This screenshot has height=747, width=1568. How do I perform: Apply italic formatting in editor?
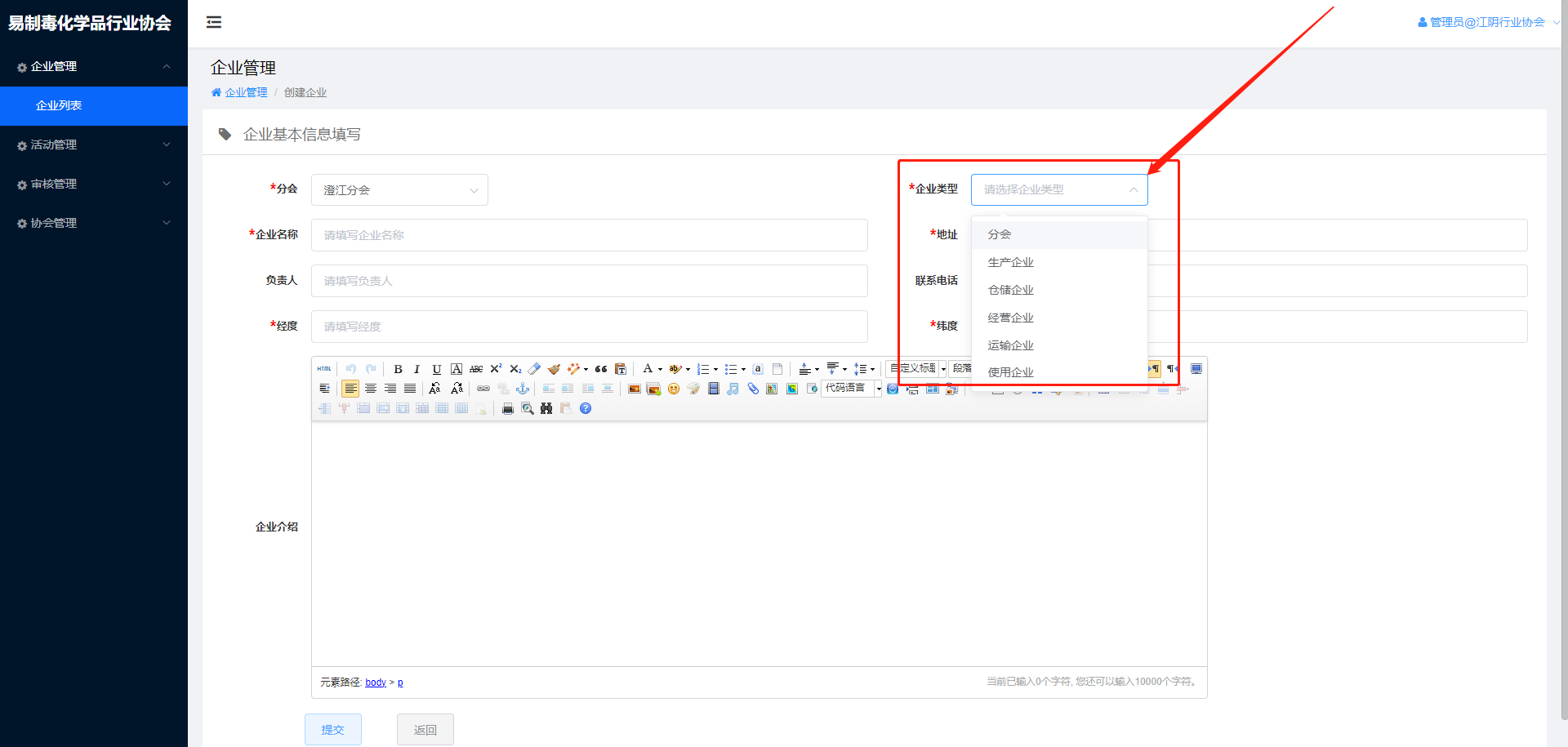416,369
